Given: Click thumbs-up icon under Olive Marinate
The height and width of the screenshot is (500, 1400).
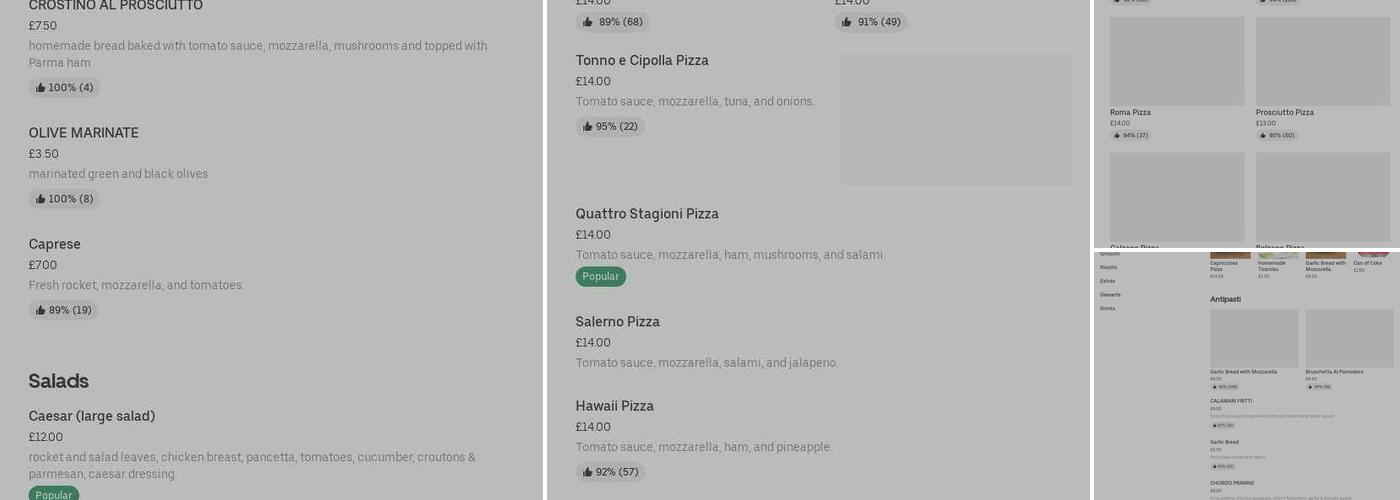Looking at the screenshot, I should pos(41,199).
